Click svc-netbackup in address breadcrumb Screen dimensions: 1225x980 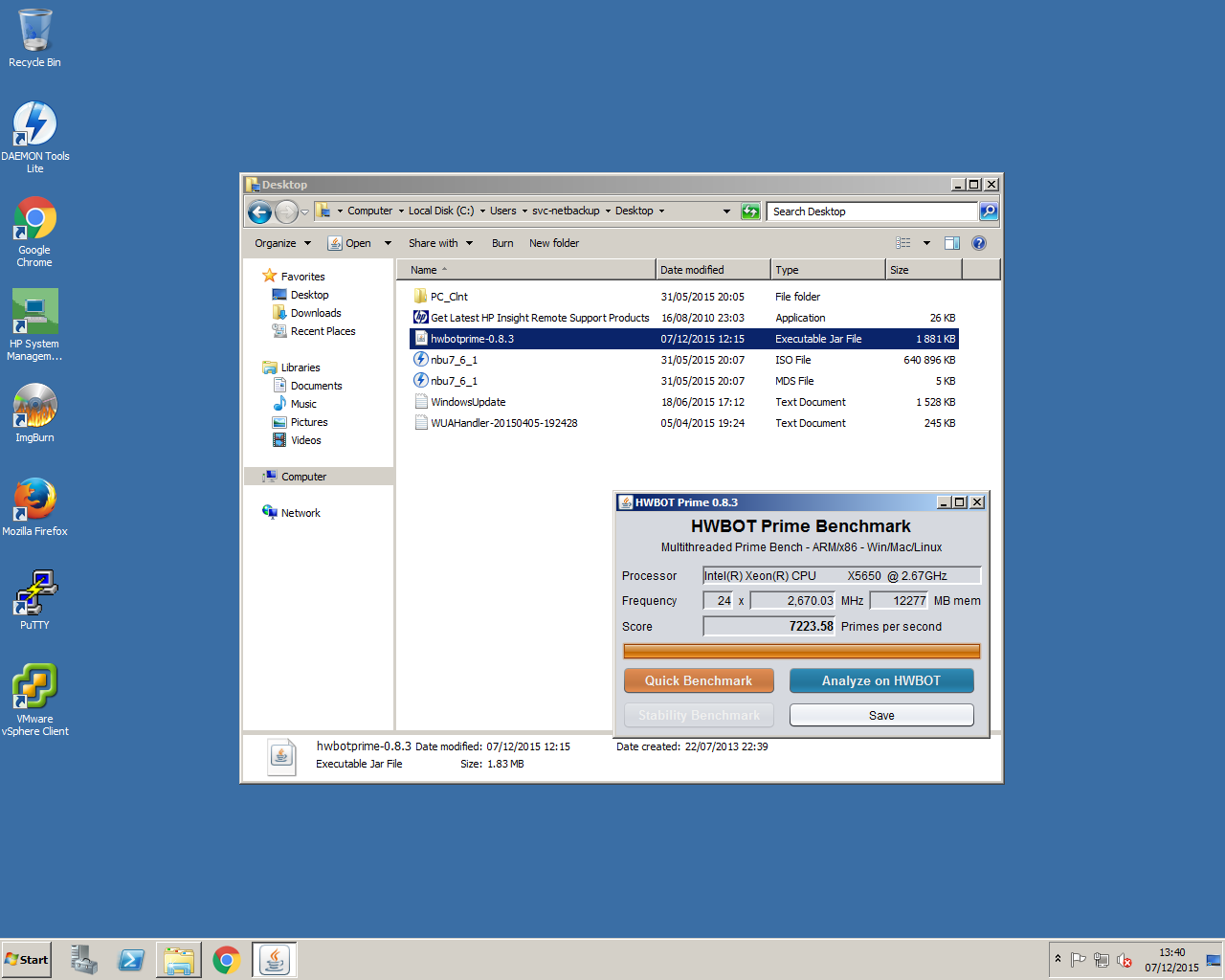click(x=566, y=212)
